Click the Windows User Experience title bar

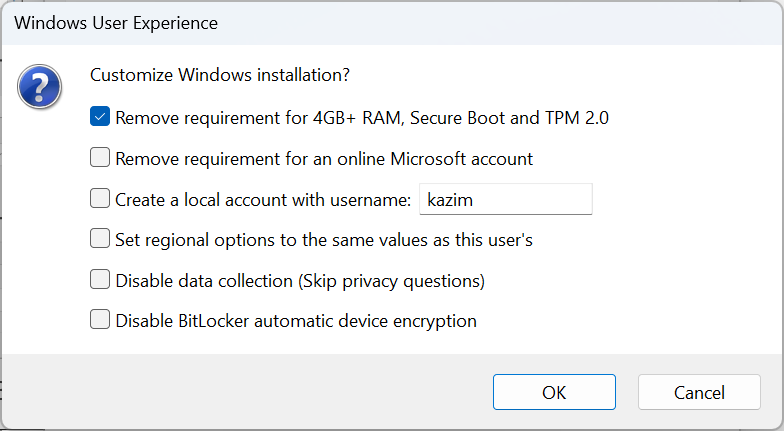[x=392, y=23]
